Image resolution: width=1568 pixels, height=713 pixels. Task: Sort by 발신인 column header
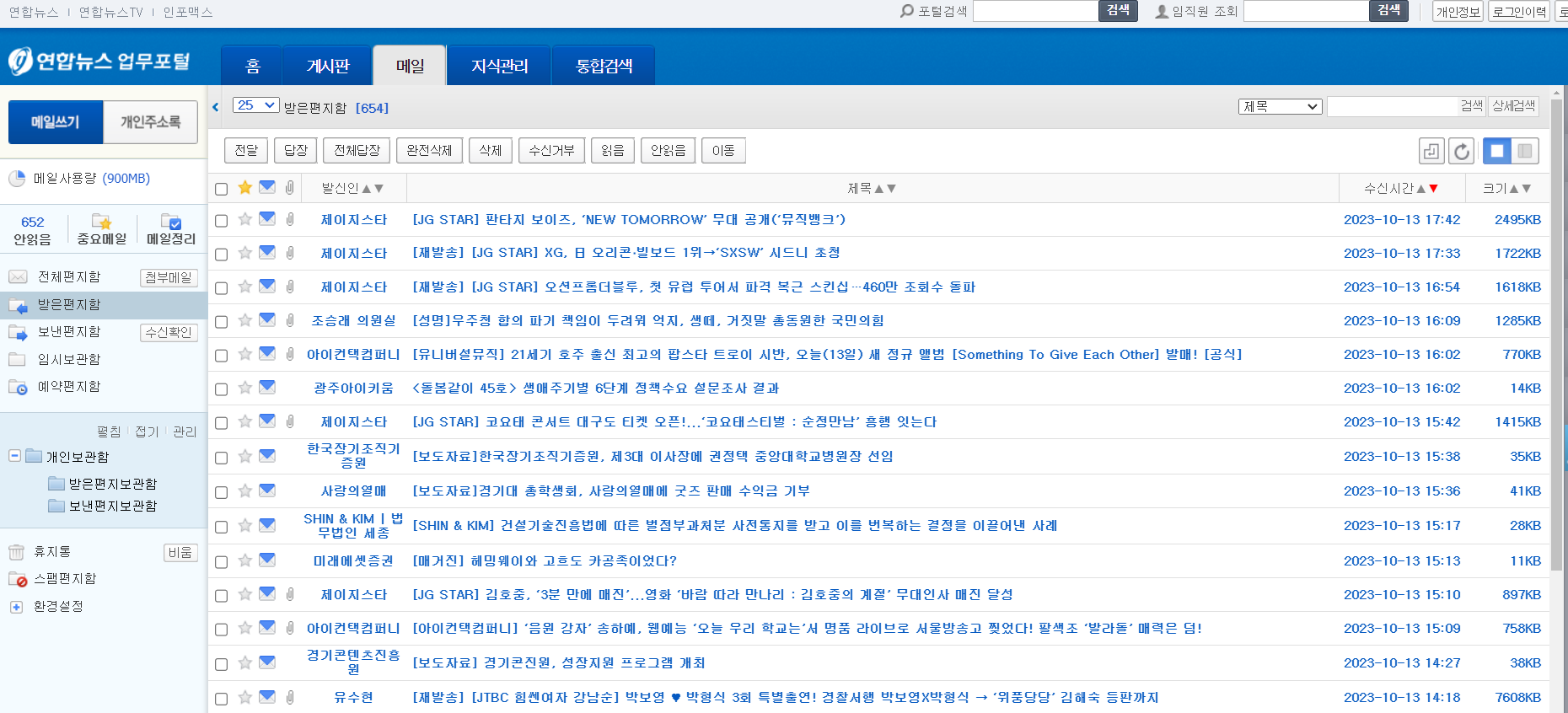click(x=352, y=188)
